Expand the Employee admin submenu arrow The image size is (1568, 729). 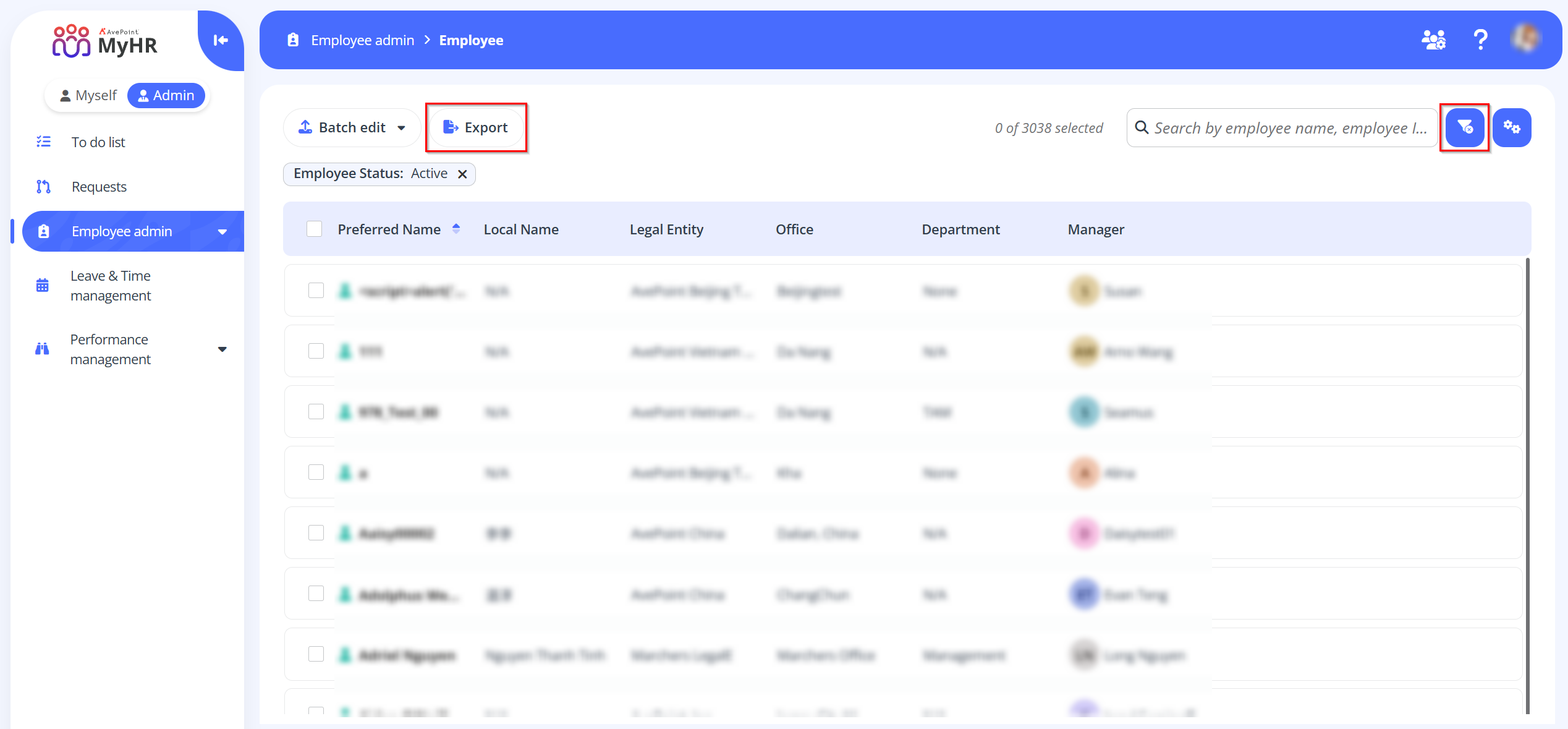pos(222,232)
